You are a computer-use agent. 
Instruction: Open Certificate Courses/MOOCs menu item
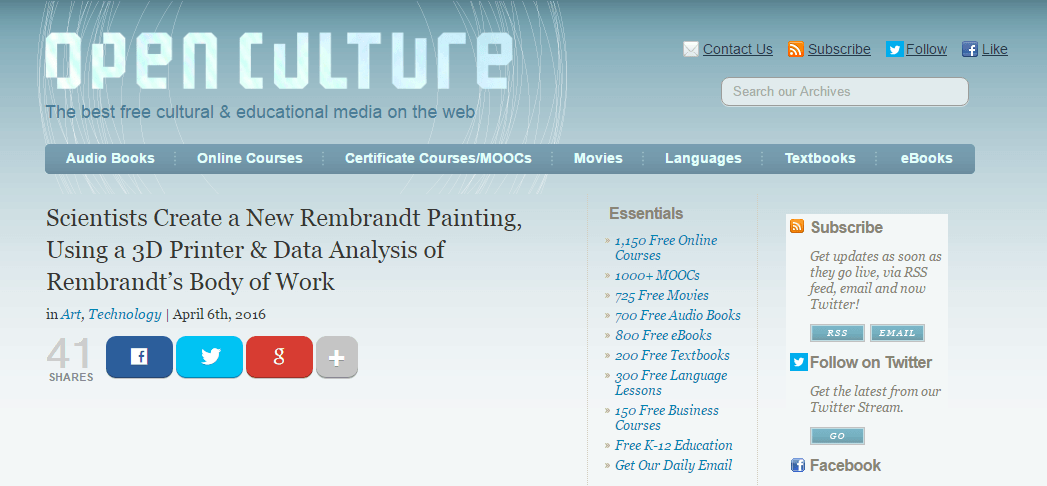click(x=438, y=158)
